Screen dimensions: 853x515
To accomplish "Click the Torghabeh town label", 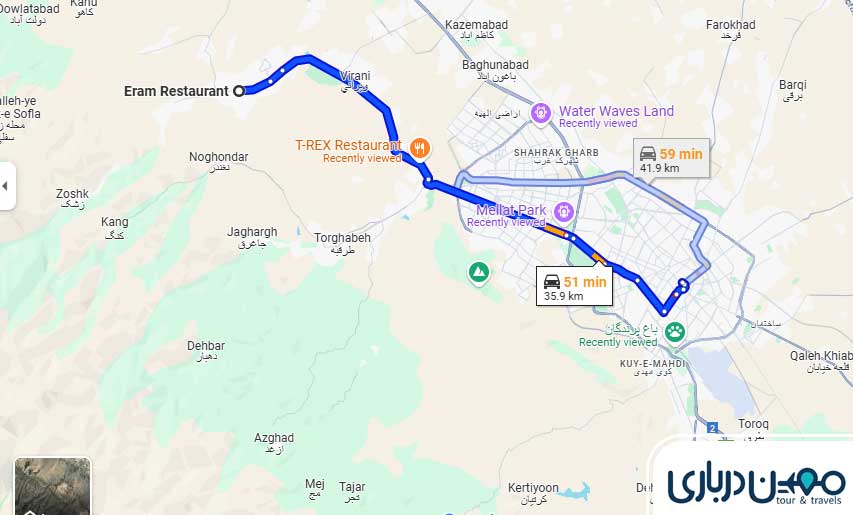I will 342,238.
